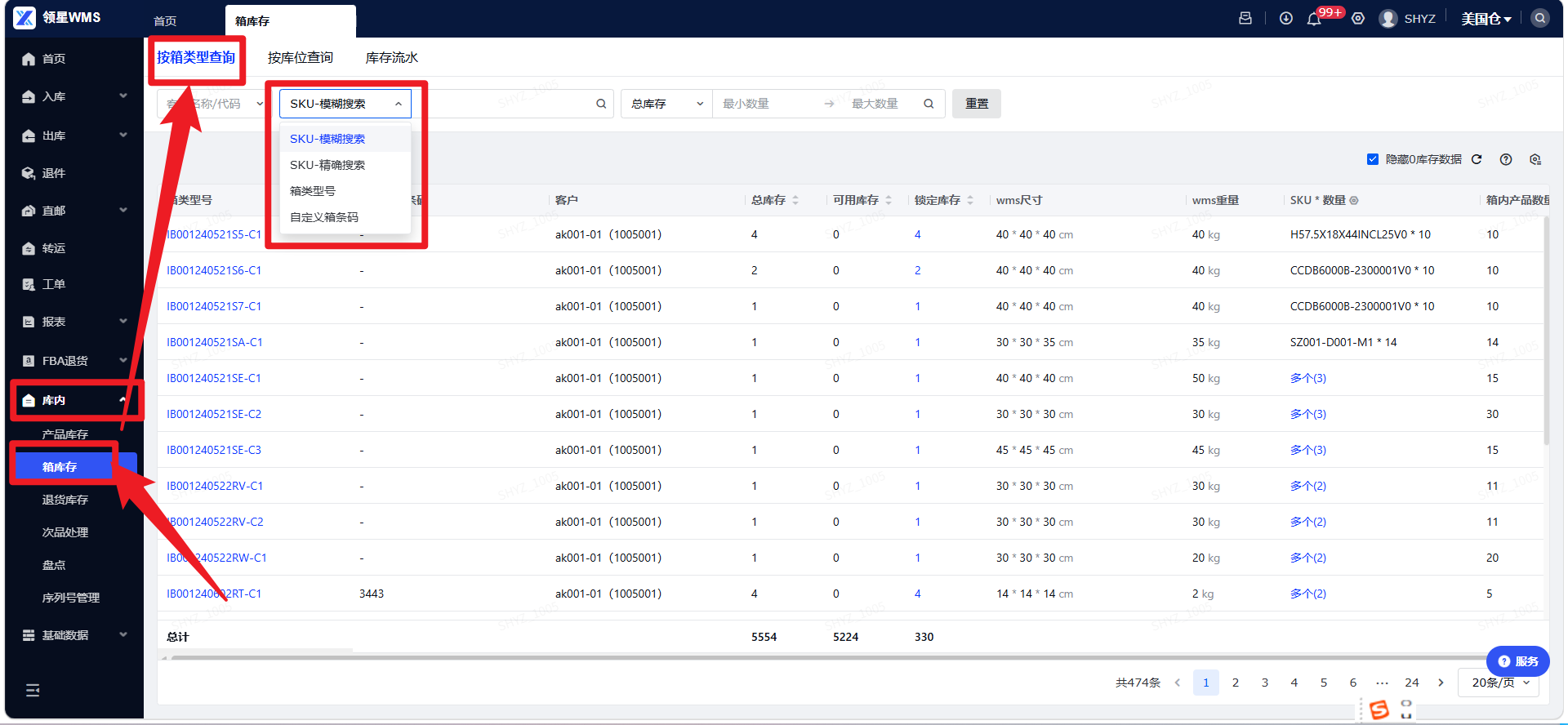Open the 20条/页 page size dropdown
The width and height of the screenshot is (1568, 725).
click(1499, 683)
